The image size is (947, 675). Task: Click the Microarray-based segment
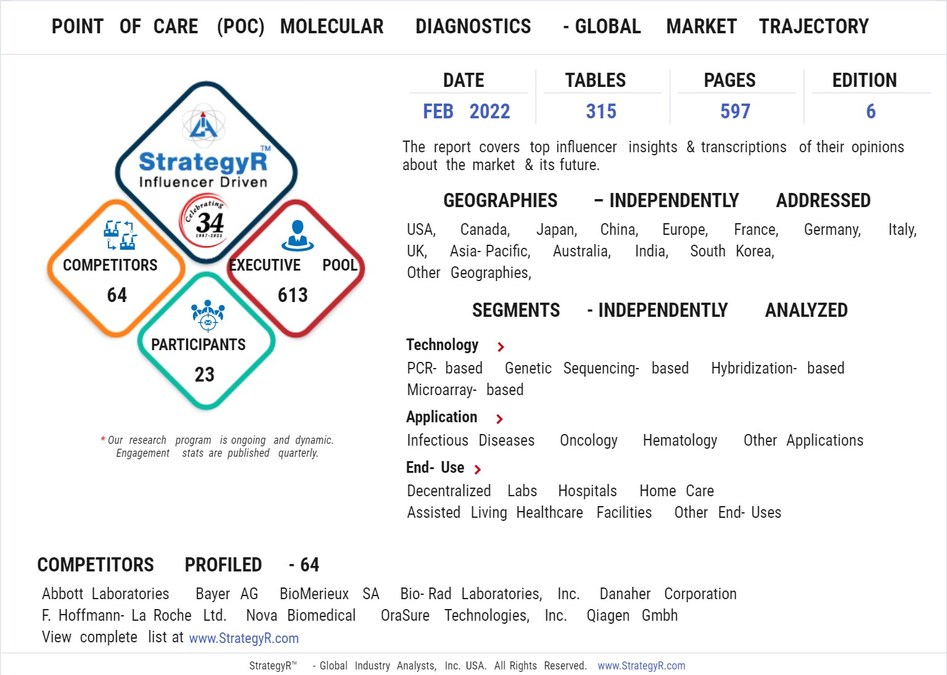[465, 390]
